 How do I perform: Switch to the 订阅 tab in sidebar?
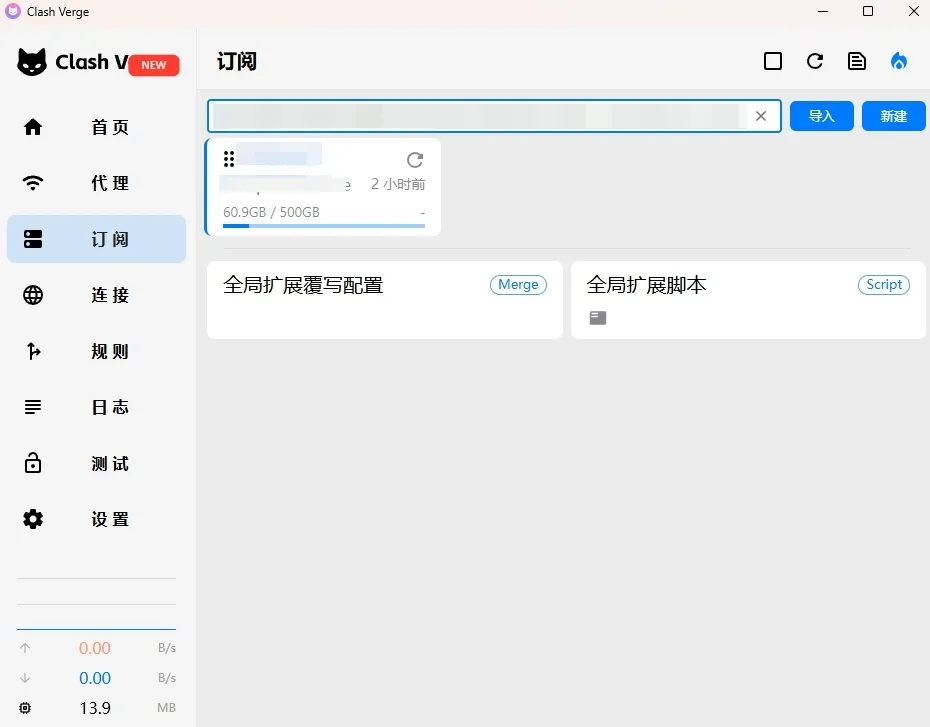click(96, 239)
